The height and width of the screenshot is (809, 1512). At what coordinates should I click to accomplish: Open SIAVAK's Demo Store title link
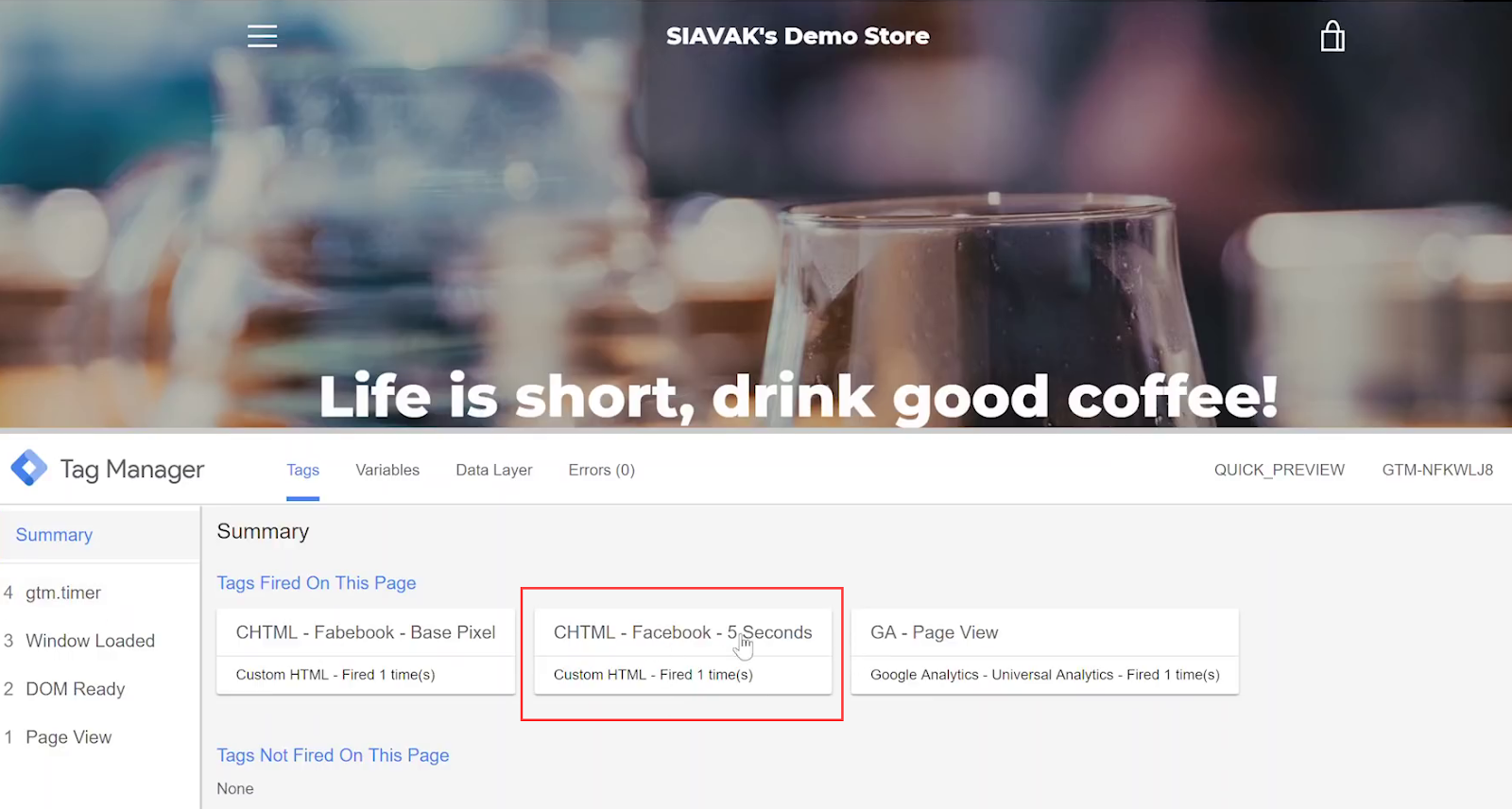(798, 36)
